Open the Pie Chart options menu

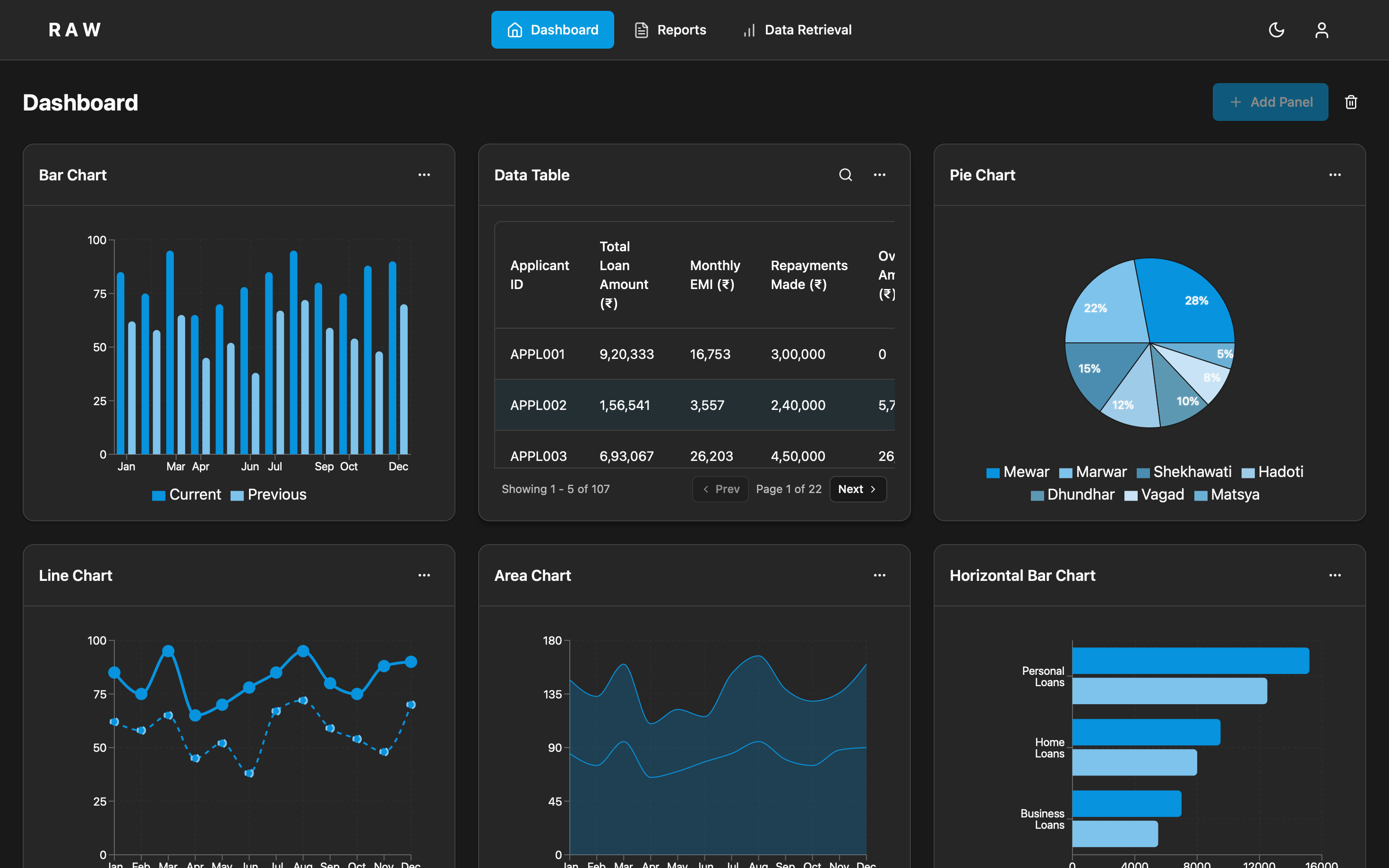click(1335, 175)
